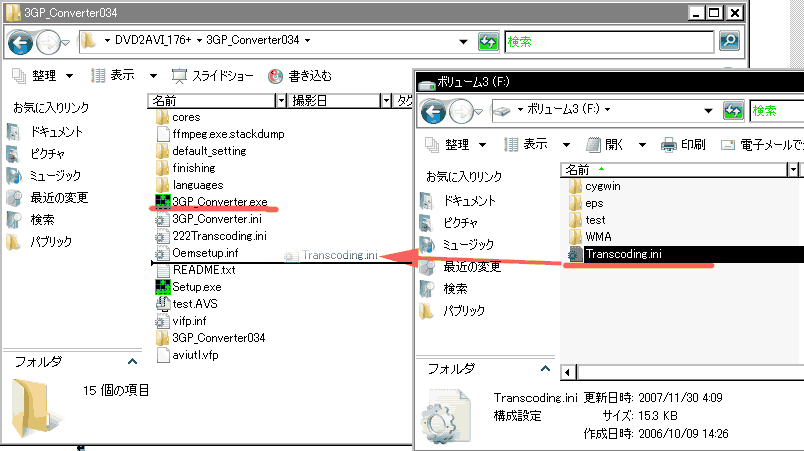
Task: Click the refresh icon in ボリューム3 window
Action: [733, 110]
